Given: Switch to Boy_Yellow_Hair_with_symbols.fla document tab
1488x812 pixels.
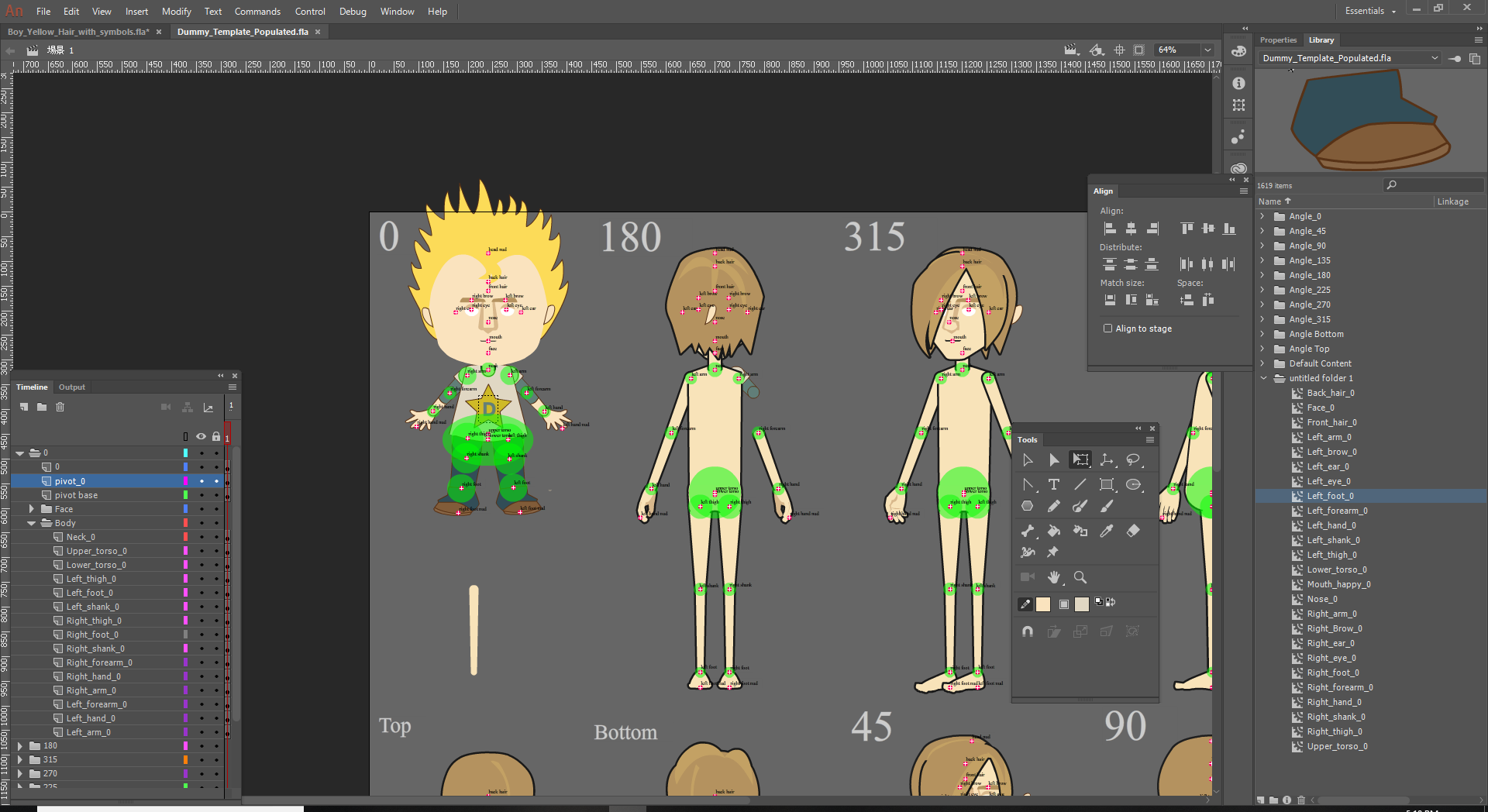Looking at the screenshot, I should [x=78, y=32].
